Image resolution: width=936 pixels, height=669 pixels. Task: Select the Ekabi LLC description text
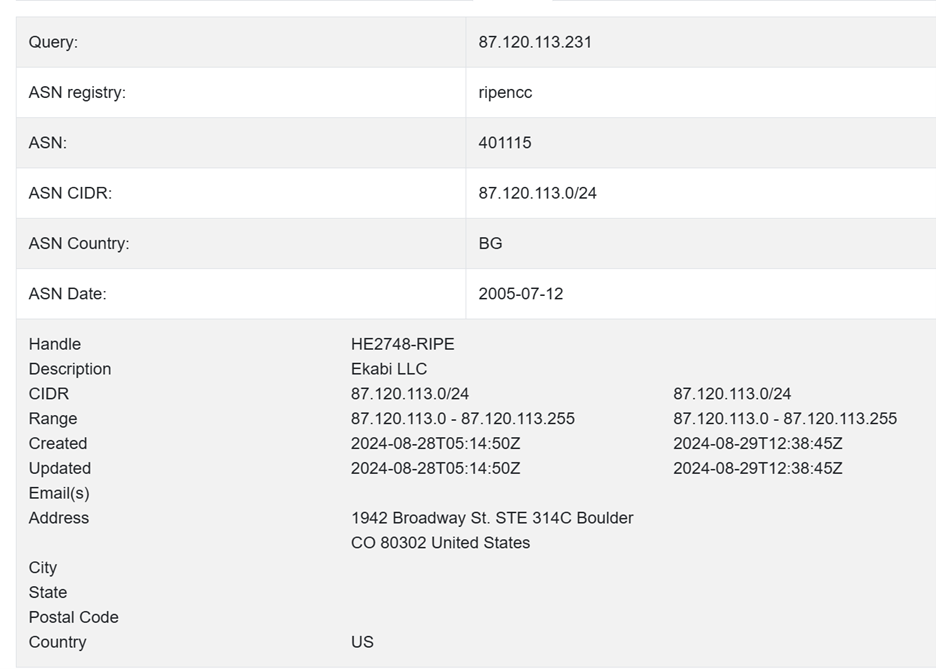pos(389,369)
